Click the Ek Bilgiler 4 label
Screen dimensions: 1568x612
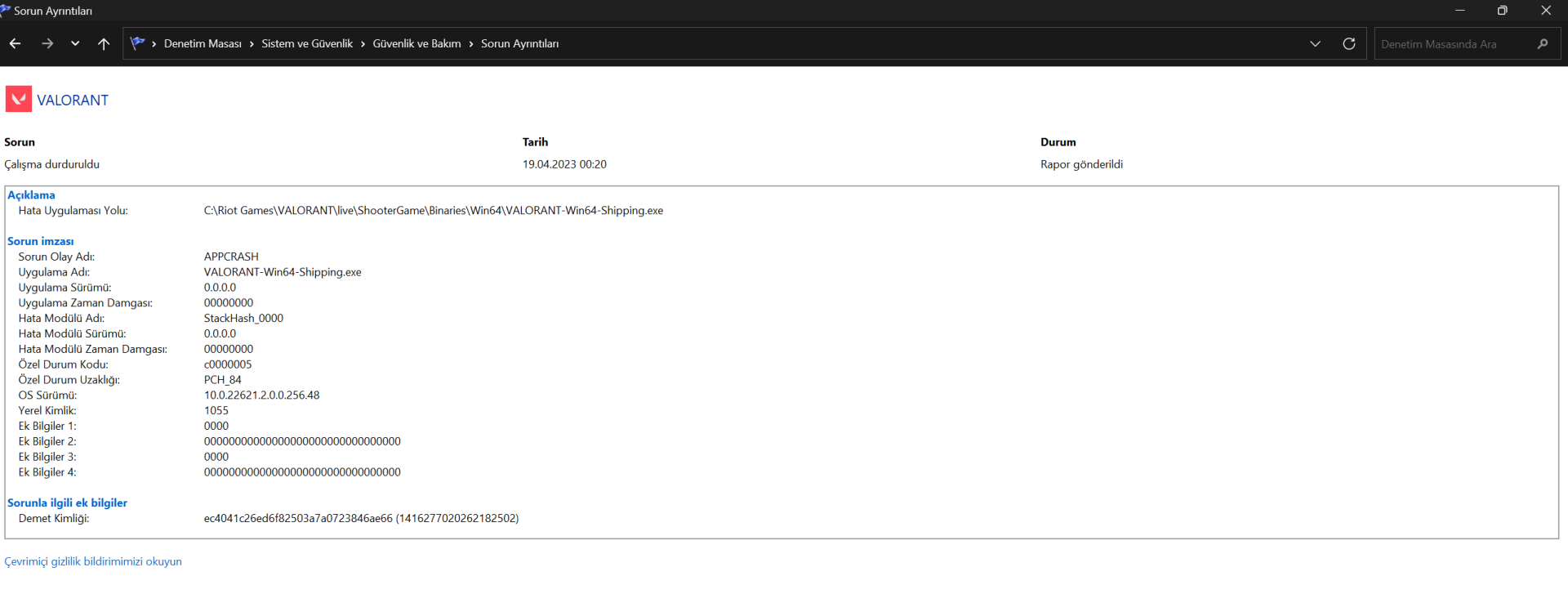click(x=47, y=472)
